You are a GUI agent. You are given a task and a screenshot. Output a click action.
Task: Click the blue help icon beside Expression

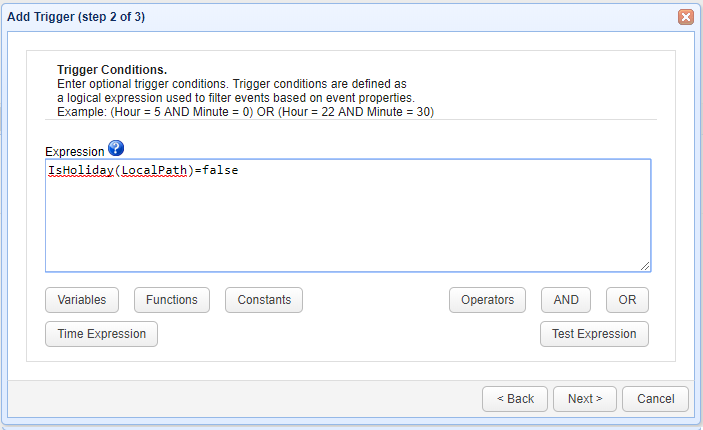[x=115, y=149]
